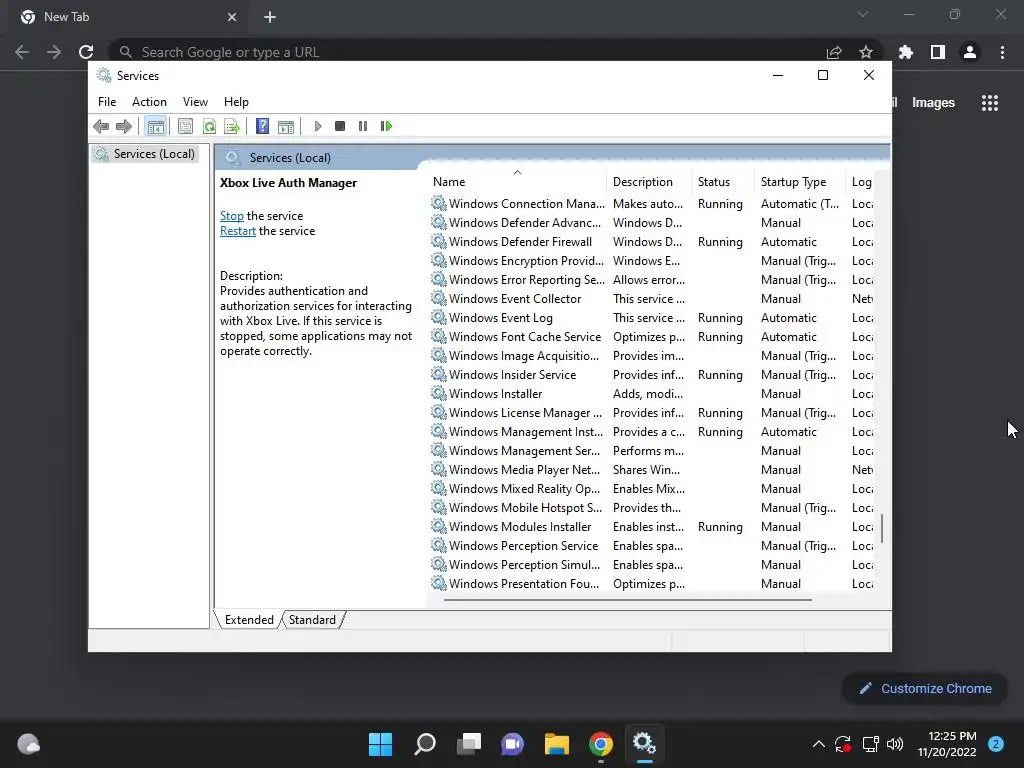Screen dimensions: 1024x768
Task: Click the volume icon in system tray
Action: (895, 744)
